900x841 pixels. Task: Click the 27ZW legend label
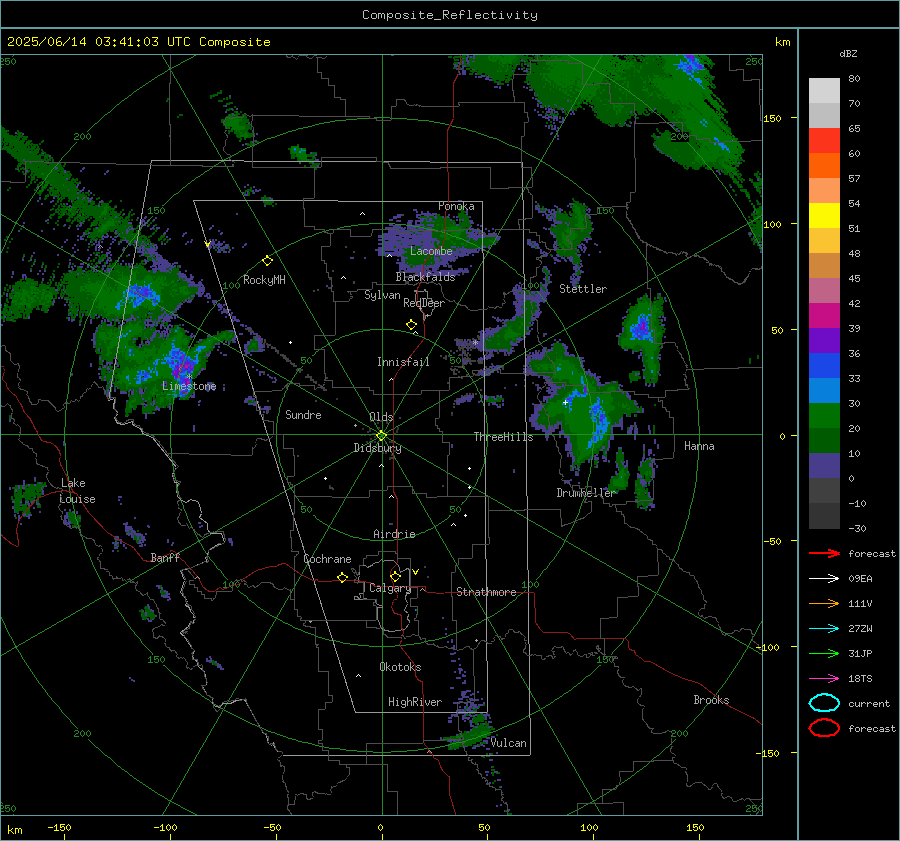tap(860, 629)
